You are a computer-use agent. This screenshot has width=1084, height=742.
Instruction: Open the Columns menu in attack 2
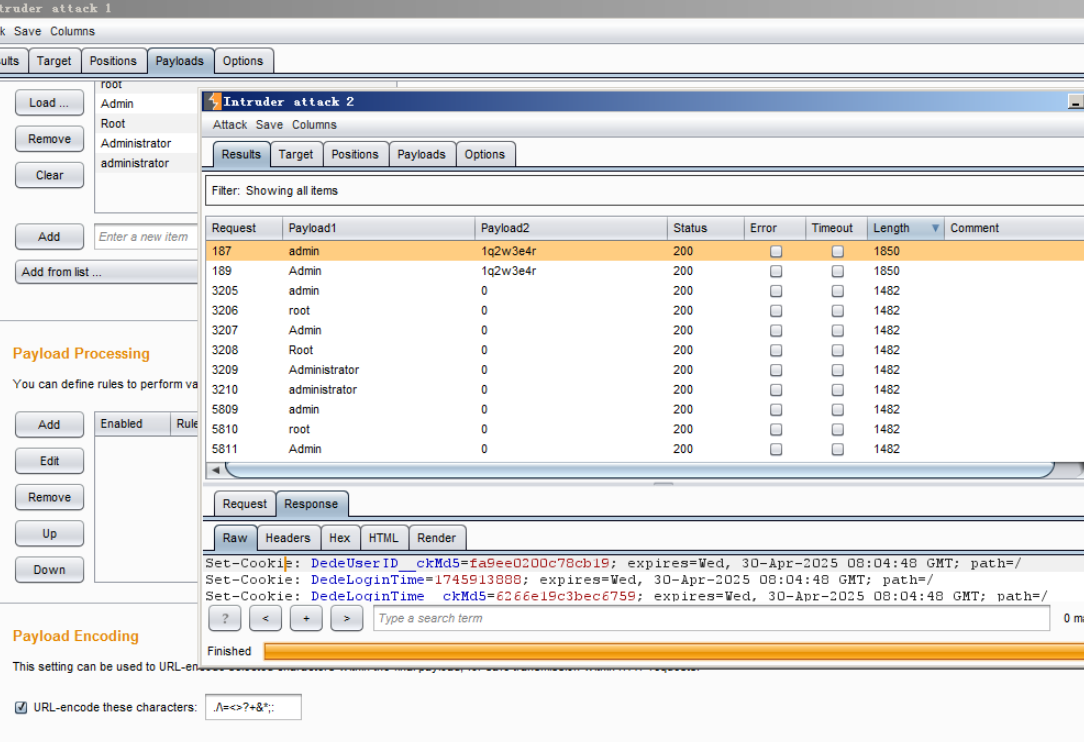(314, 125)
